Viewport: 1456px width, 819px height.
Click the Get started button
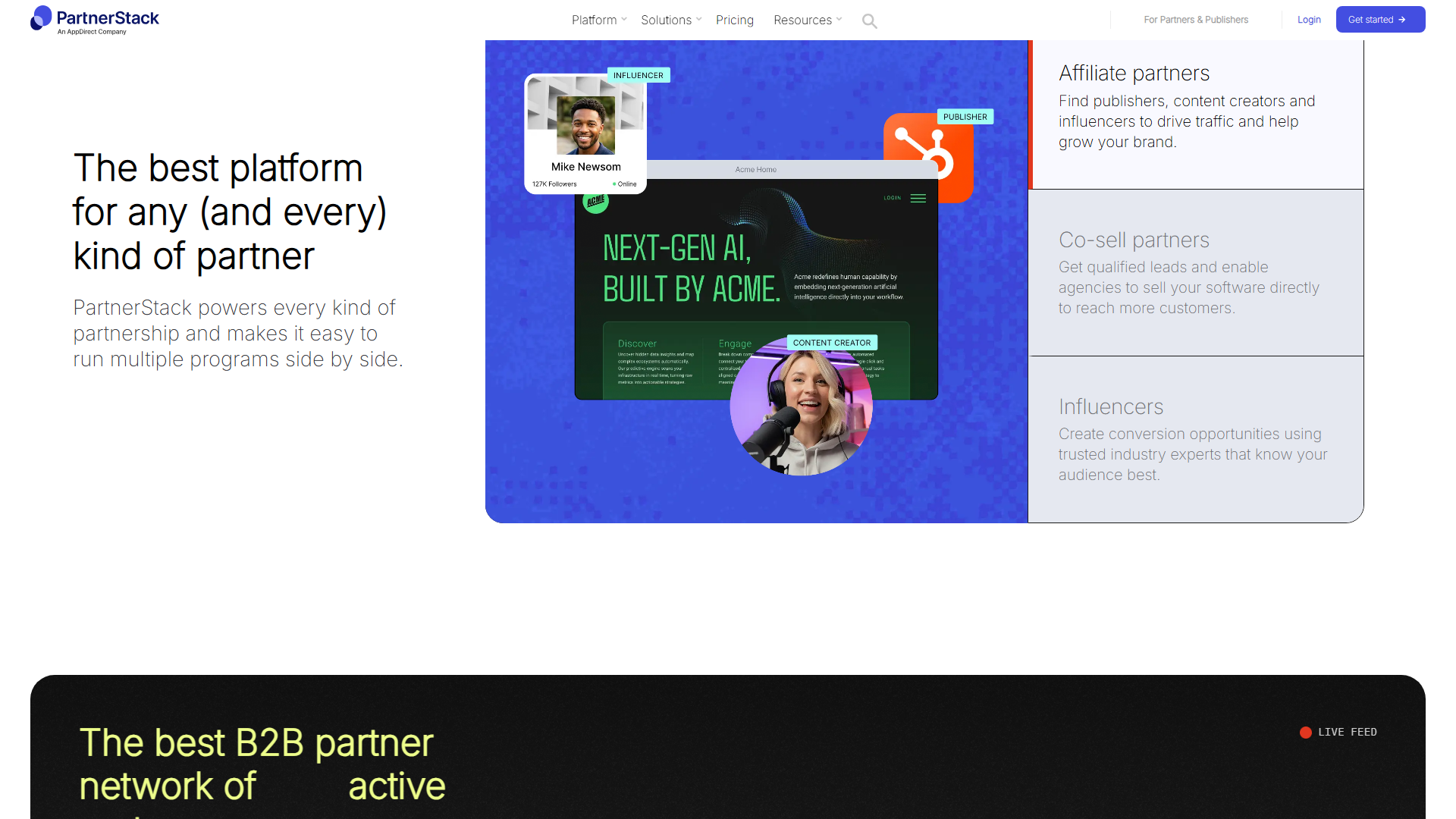1380,20
